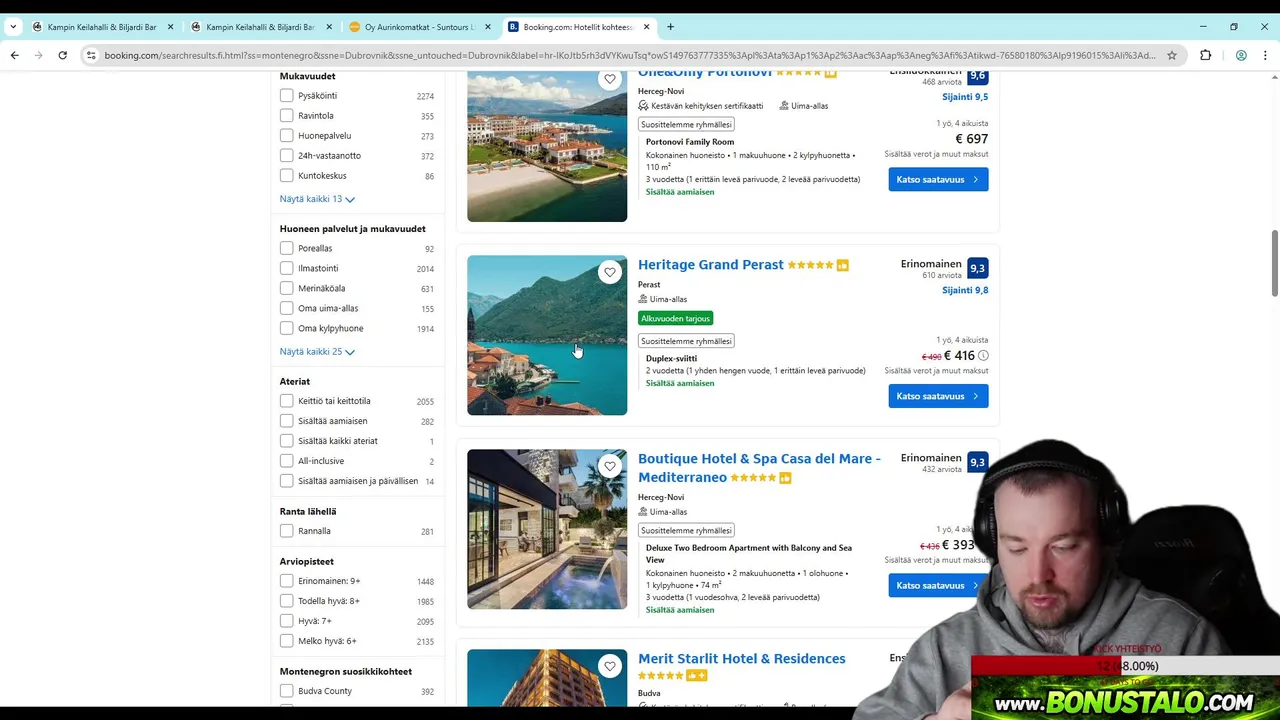Image resolution: width=1280 pixels, height=720 pixels.
Task: Enable the Huonepalvelu filter
Action: 287,136
